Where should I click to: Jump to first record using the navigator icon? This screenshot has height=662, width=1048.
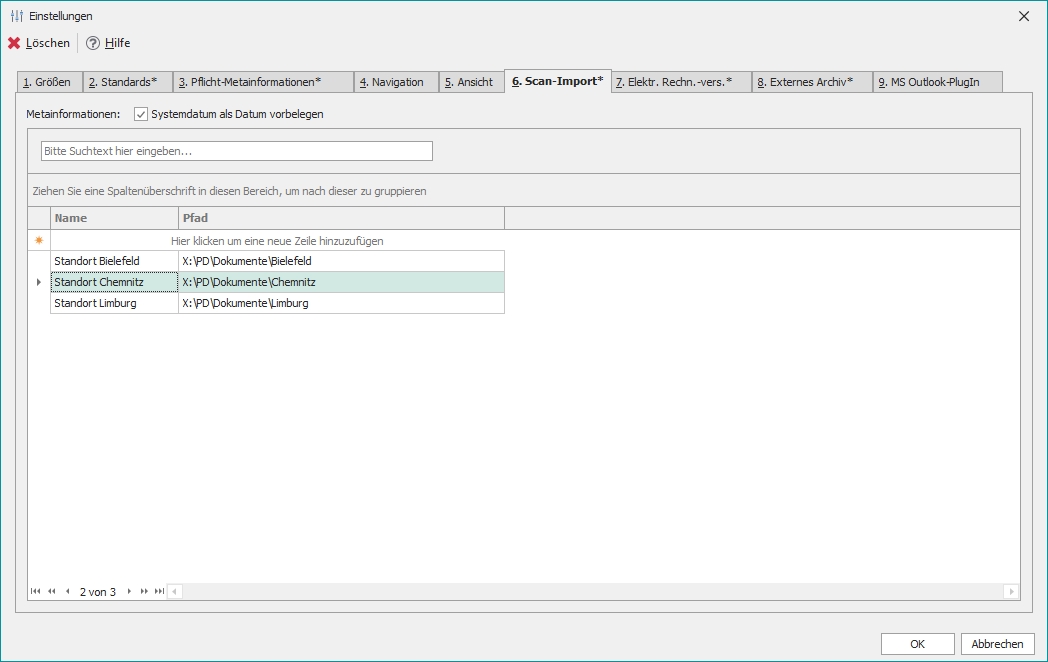point(36,591)
